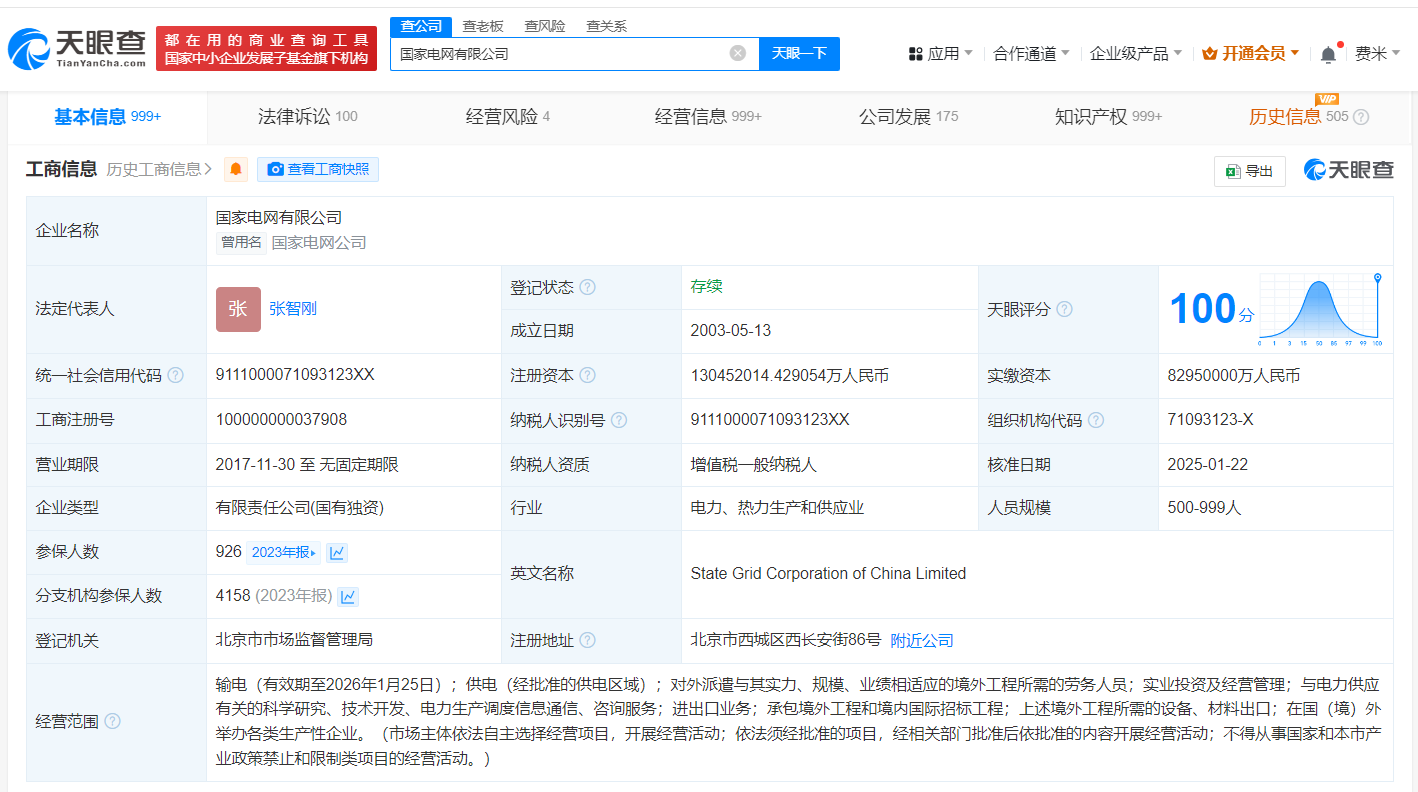Screen dimensions: 1418x792
Task: Open the 历史信息 VIP tab
Action: point(1298,117)
